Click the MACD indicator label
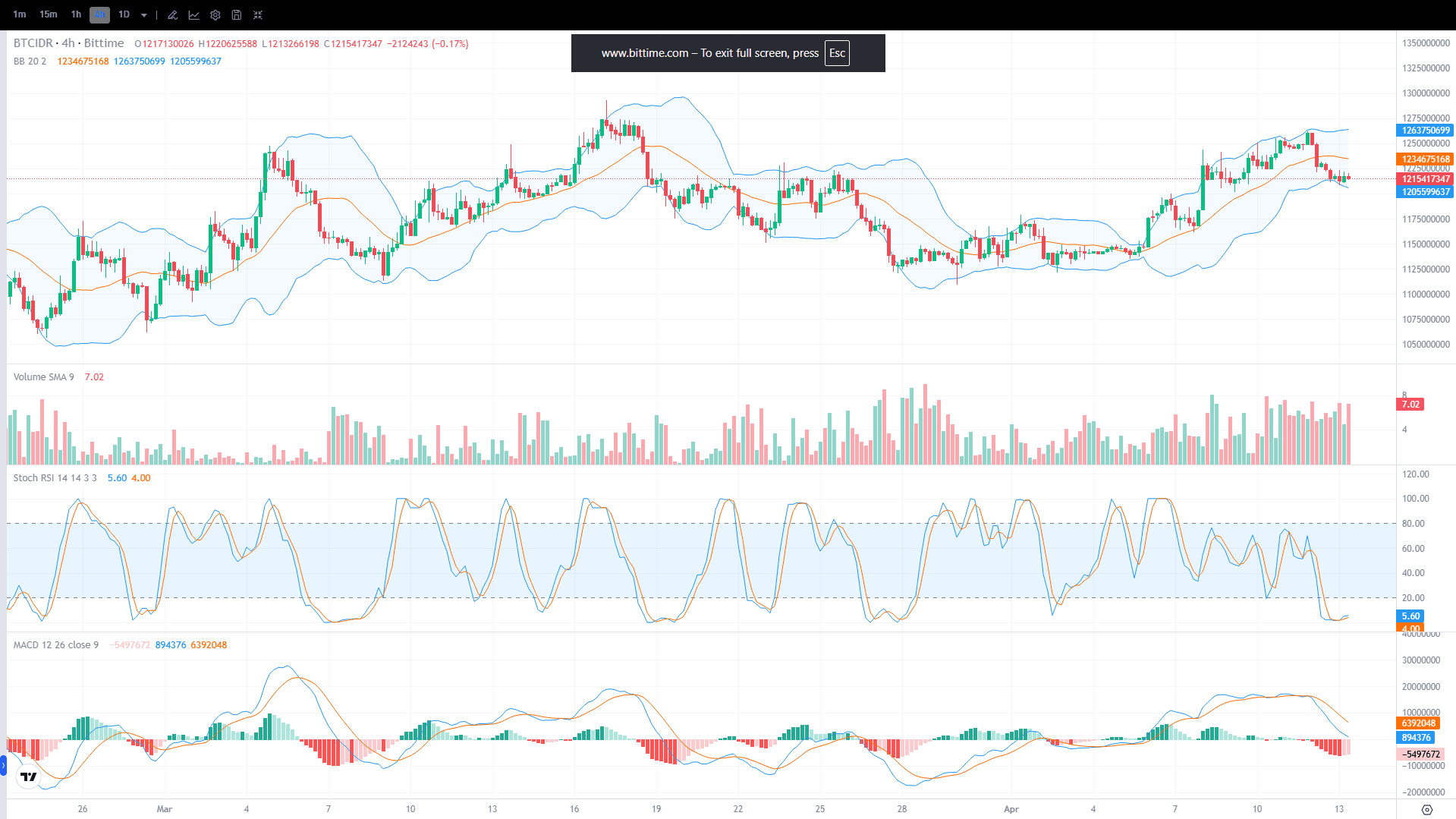This screenshot has width=1456, height=819. point(55,644)
